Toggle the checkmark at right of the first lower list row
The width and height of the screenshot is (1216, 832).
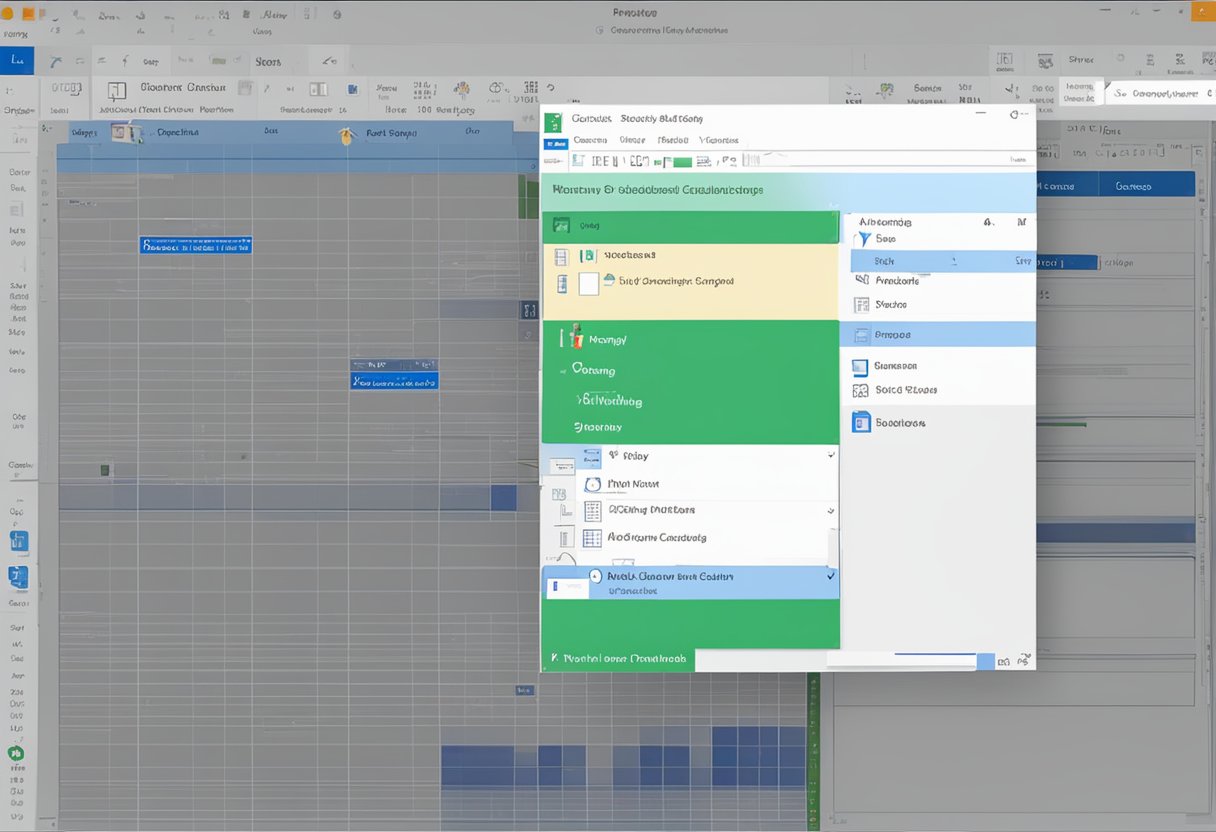(831, 455)
